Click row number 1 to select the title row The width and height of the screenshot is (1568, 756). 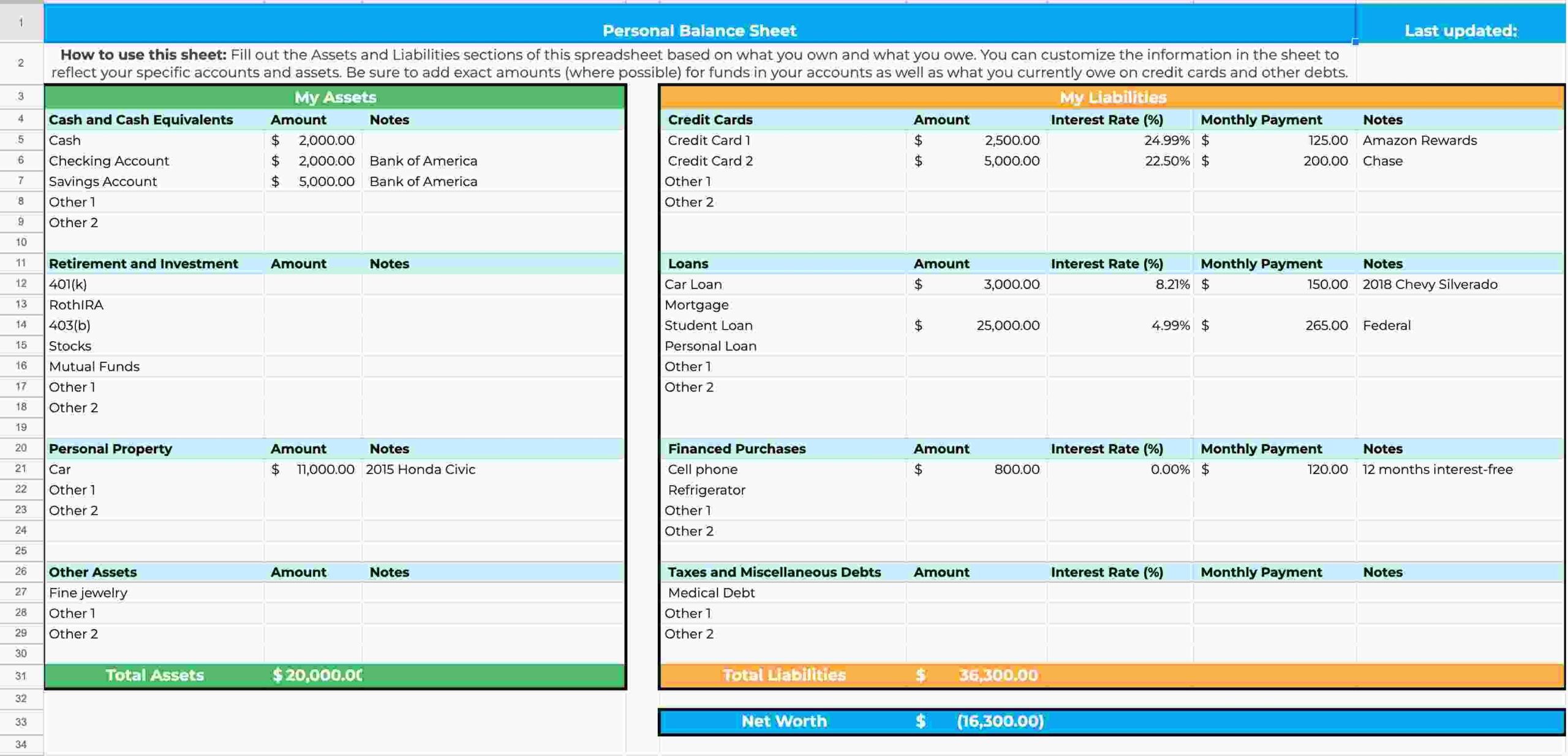pyautogui.click(x=21, y=23)
